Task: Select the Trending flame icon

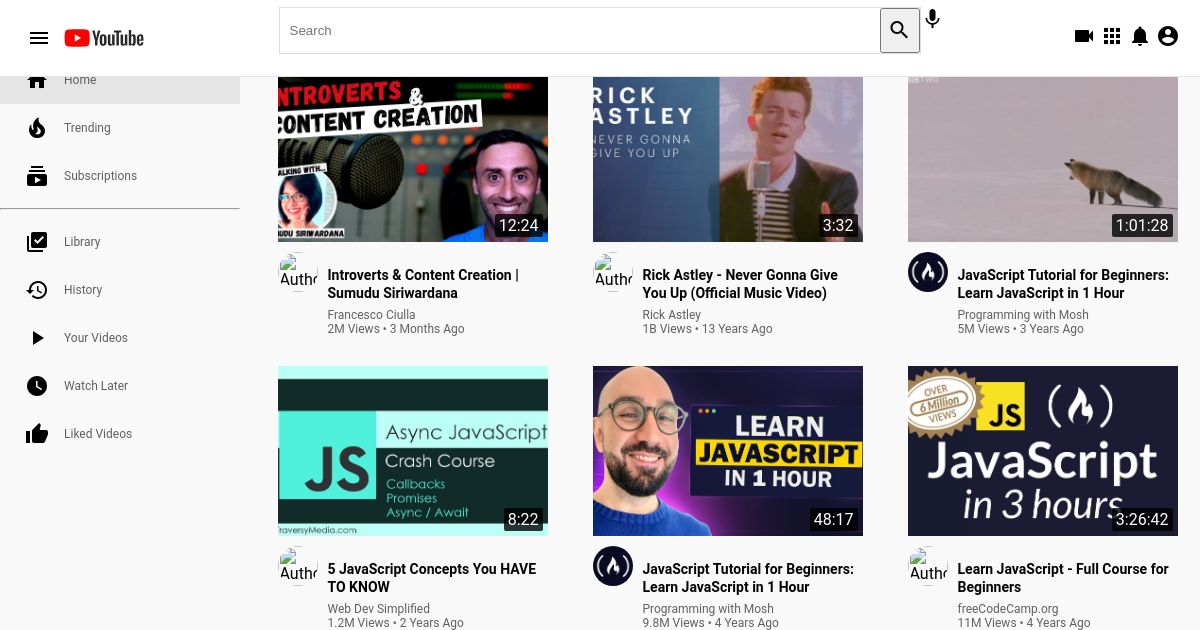Action: pos(37,128)
